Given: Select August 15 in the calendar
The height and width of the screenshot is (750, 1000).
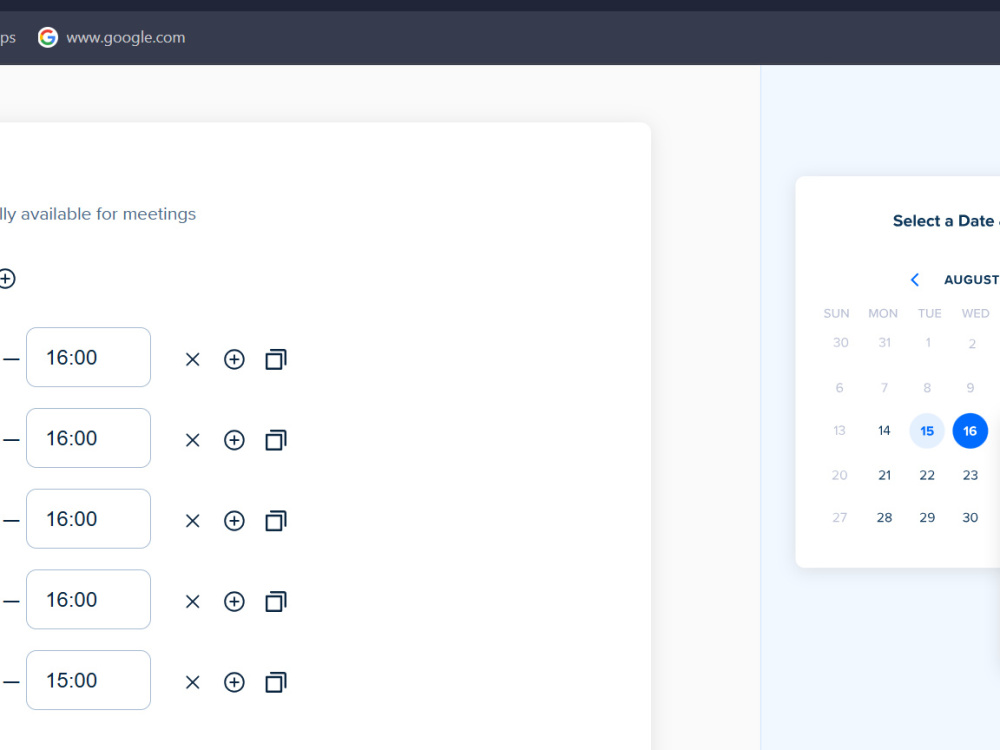Looking at the screenshot, I should 927,430.
